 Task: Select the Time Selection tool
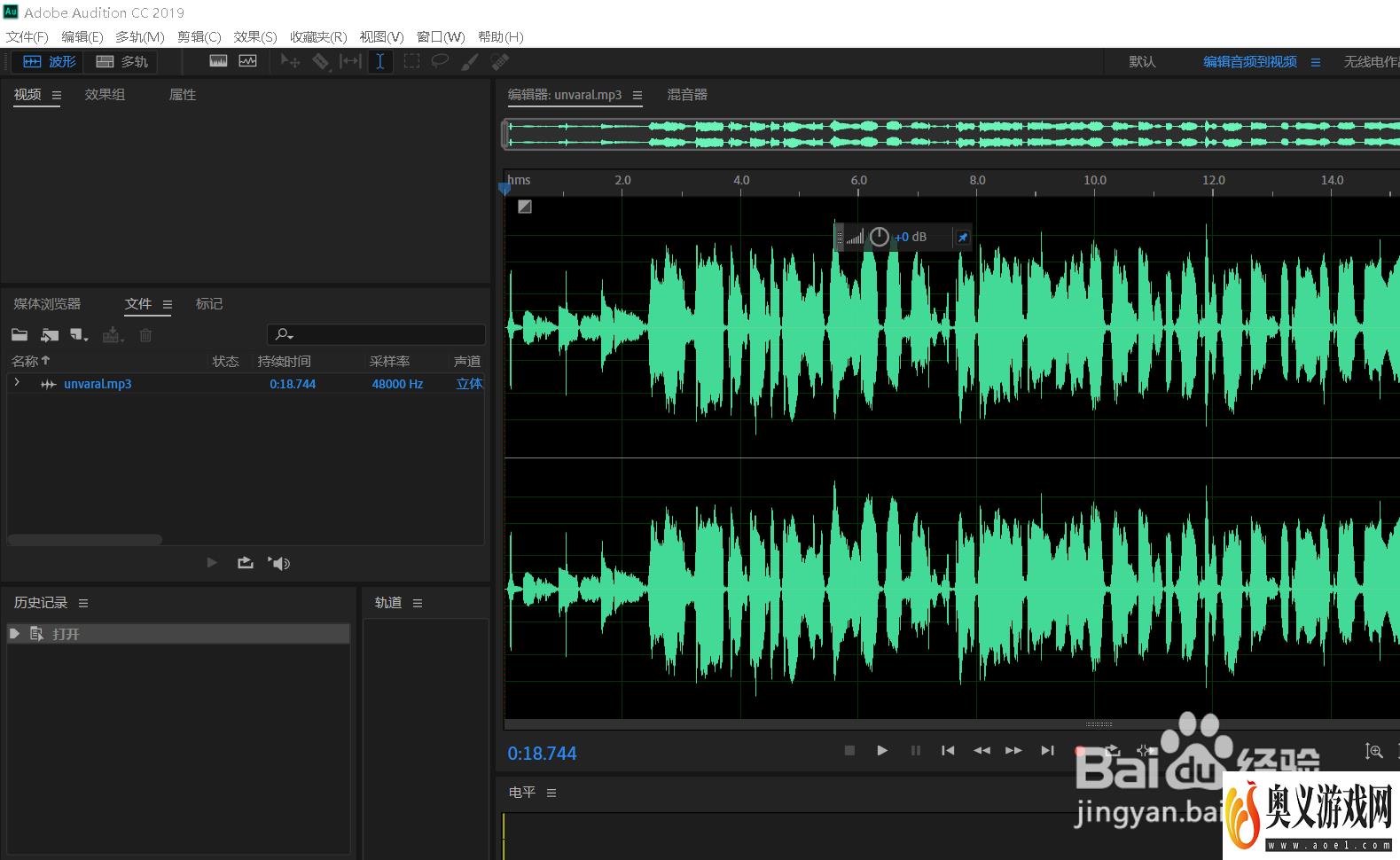[x=380, y=61]
